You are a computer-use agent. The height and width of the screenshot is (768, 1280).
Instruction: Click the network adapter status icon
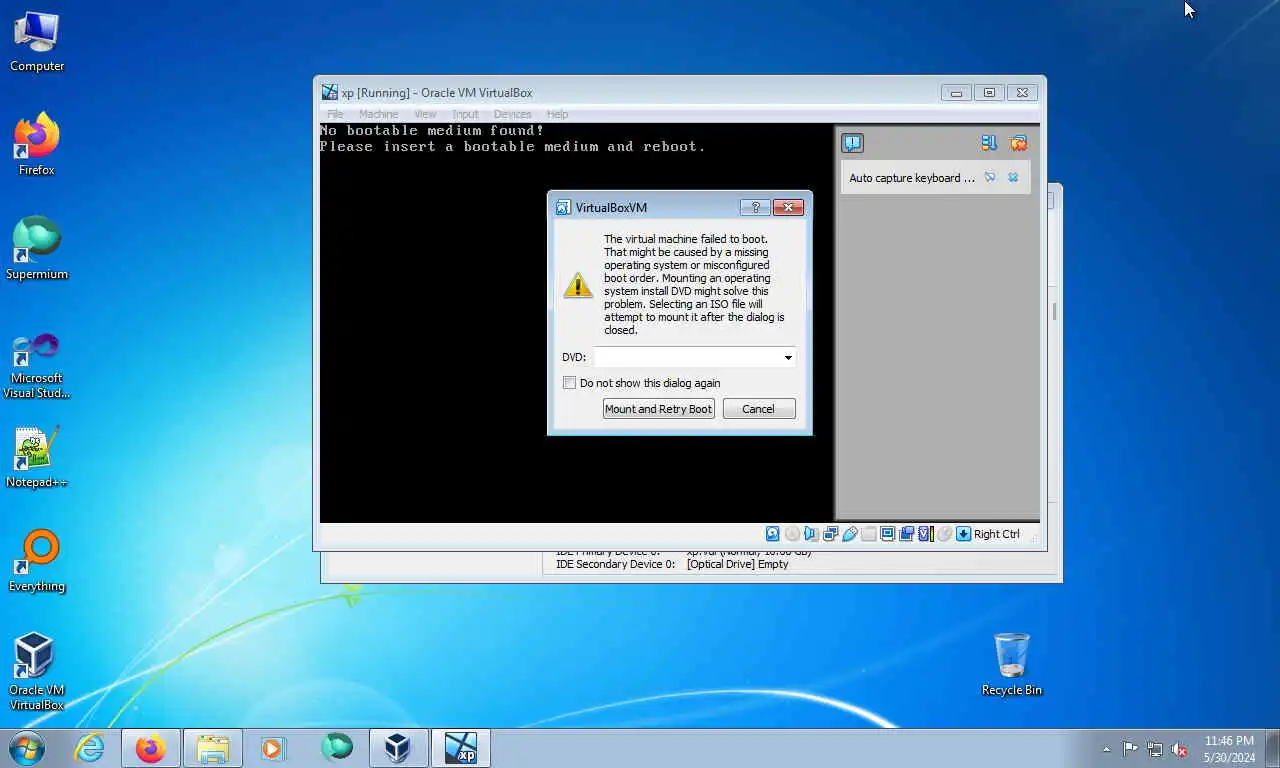click(x=831, y=534)
